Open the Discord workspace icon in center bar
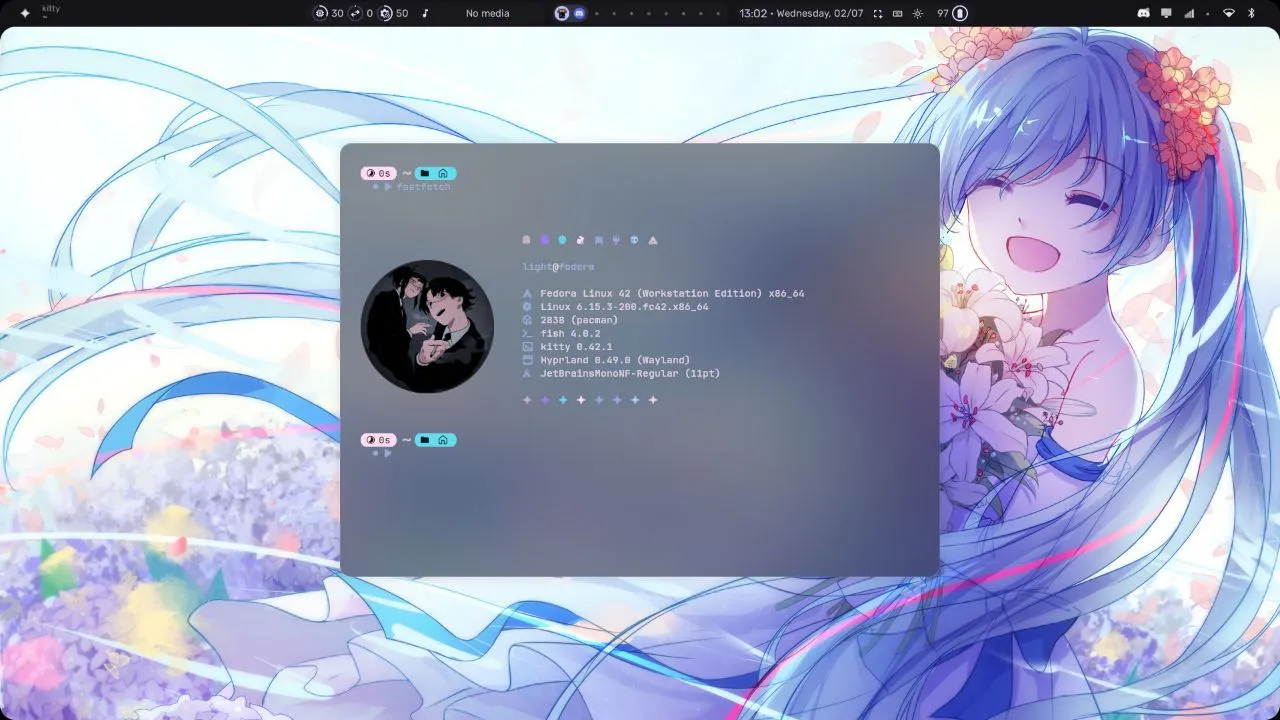This screenshot has width=1280, height=720. coord(578,13)
